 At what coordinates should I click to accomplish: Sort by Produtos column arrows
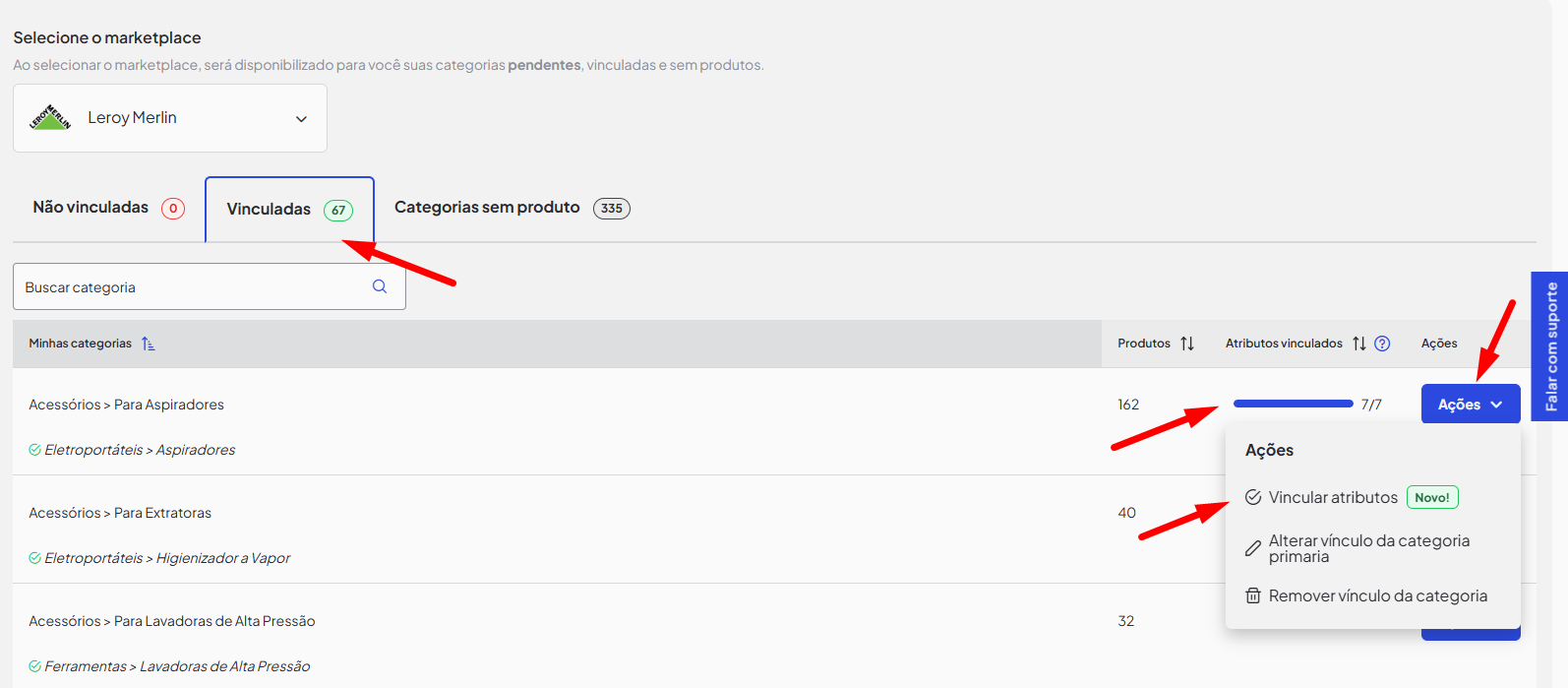click(x=1187, y=344)
